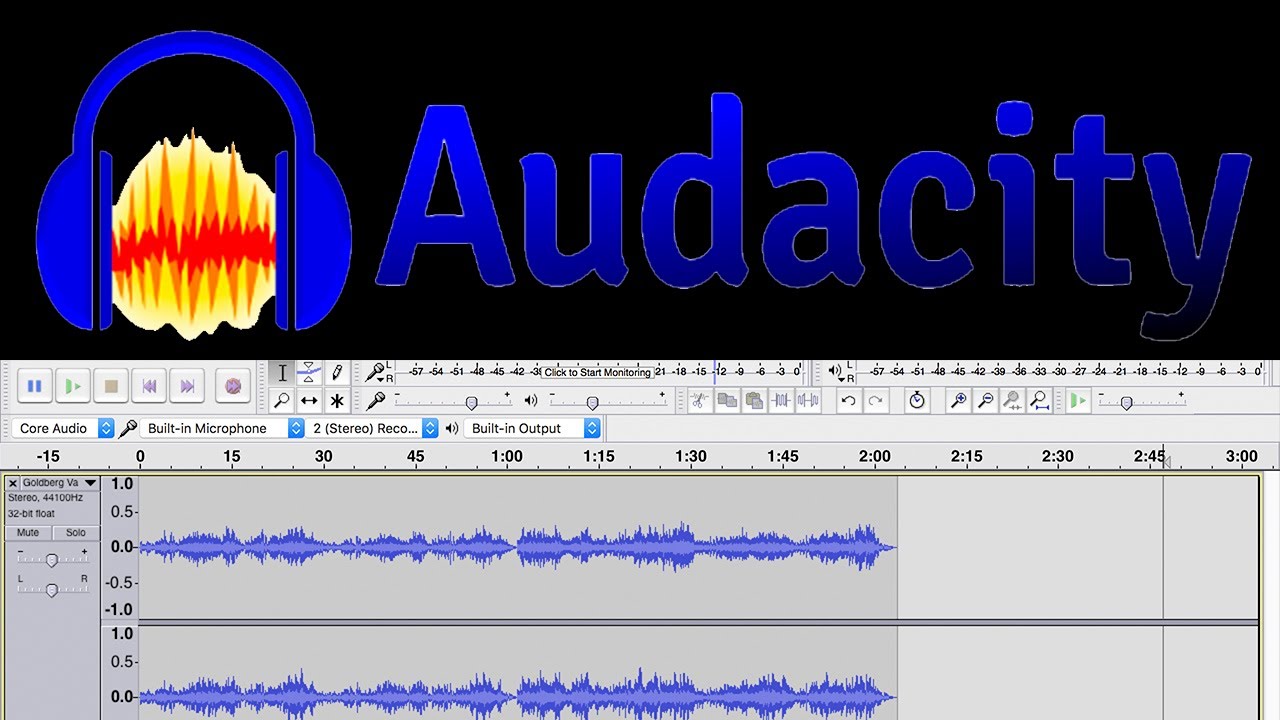Click the timeline ruler at 1:00
The image size is (1280, 720).
(507, 456)
